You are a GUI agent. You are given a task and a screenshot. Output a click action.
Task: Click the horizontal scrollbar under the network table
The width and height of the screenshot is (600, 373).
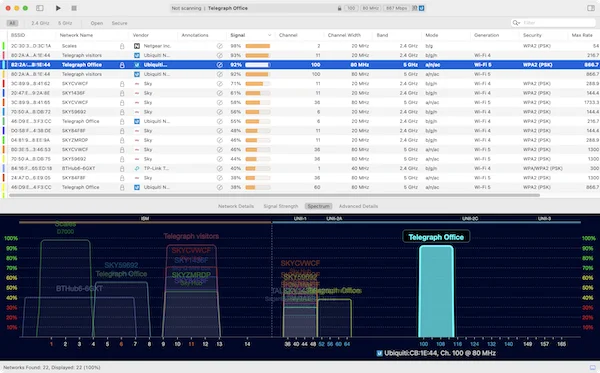(274, 195)
